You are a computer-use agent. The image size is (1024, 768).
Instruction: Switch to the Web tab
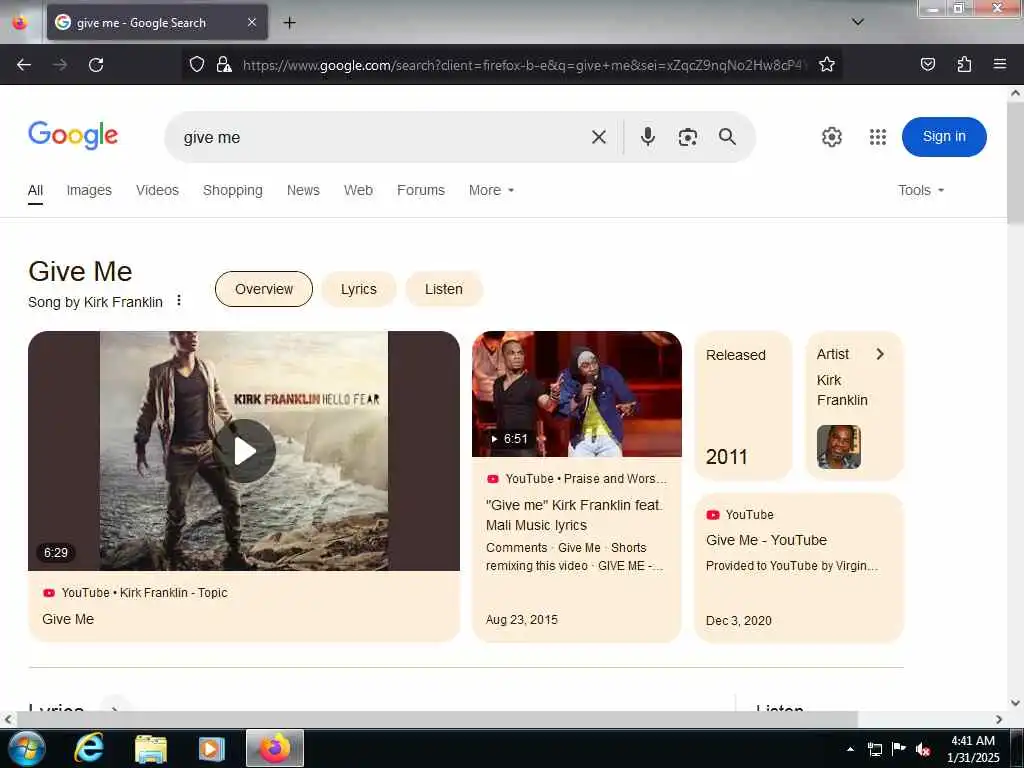[x=358, y=190]
